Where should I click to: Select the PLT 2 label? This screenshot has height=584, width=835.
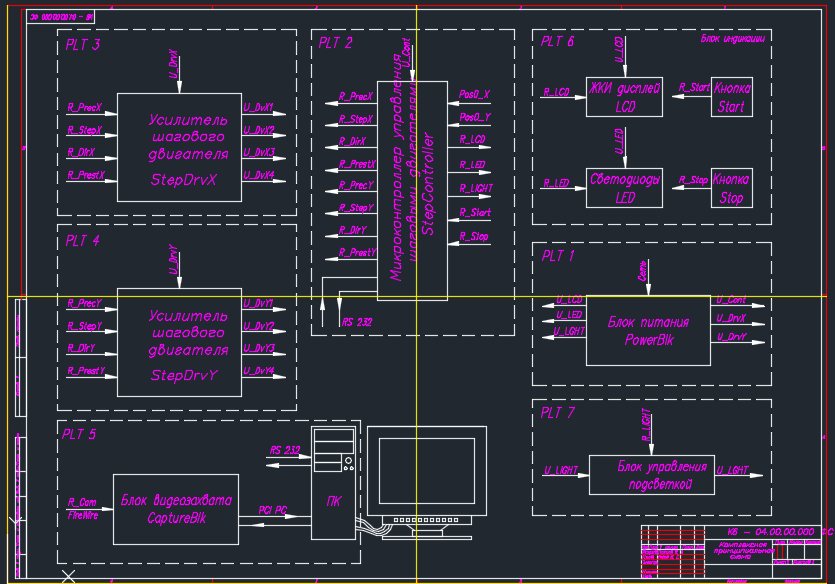(335, 43)
